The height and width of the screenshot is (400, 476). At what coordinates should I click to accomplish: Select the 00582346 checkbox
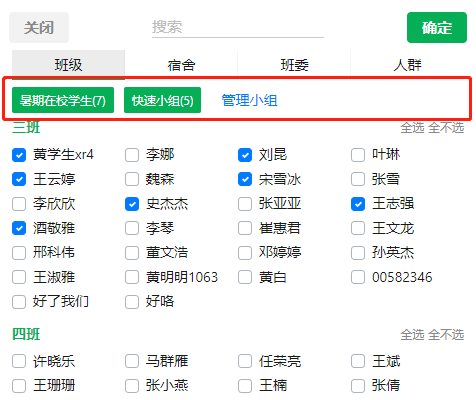point(358,277)
